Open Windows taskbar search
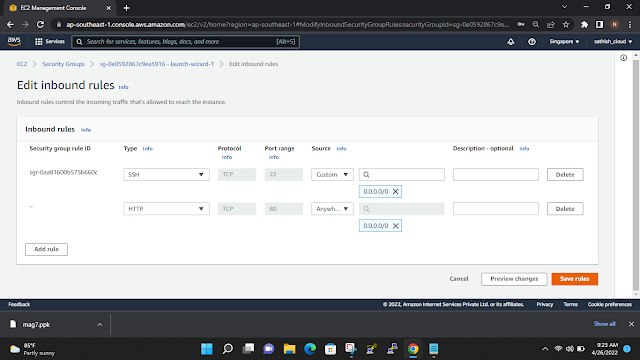 coord(228,349)
